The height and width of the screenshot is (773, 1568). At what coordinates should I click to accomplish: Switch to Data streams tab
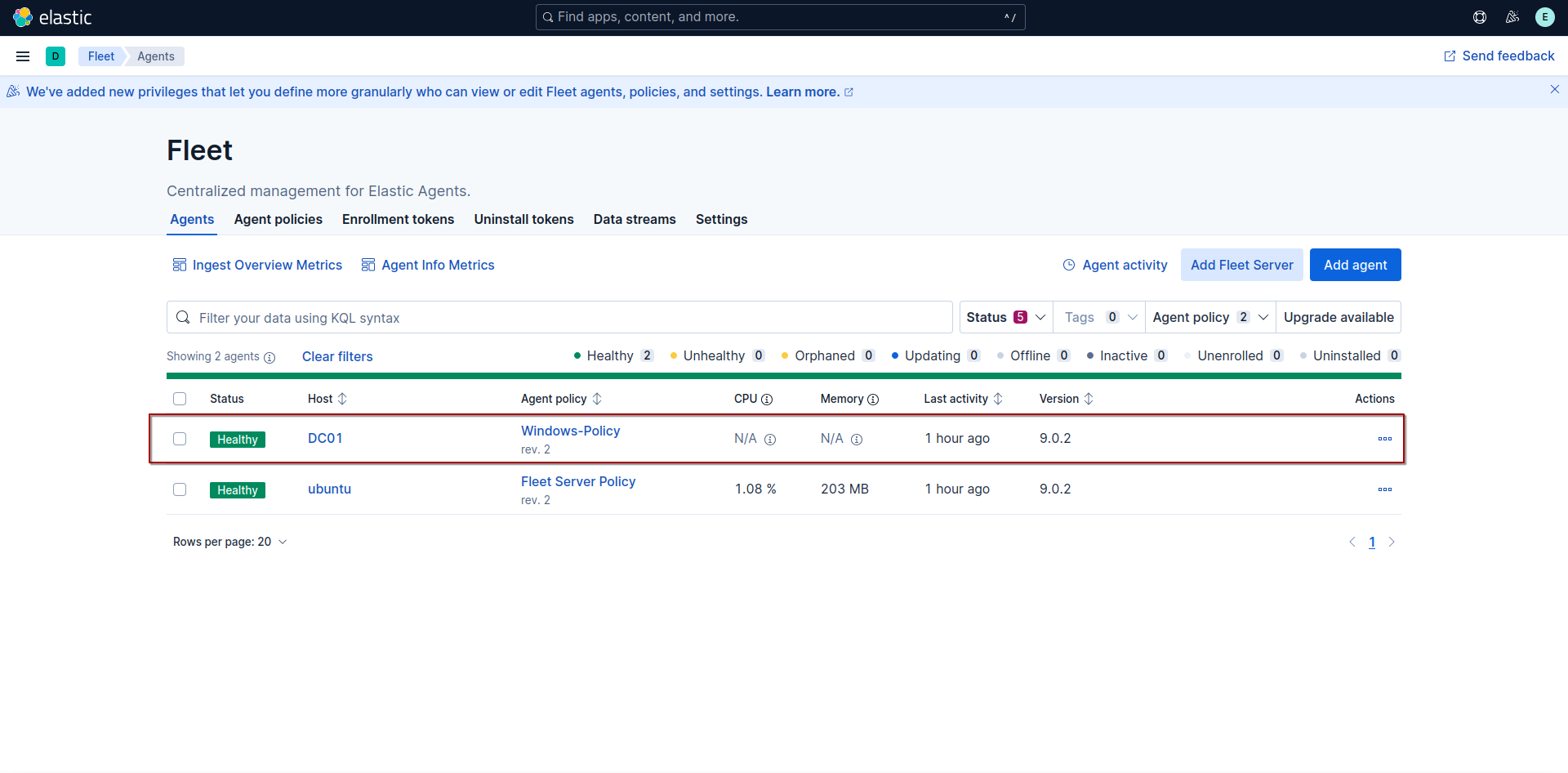point(635,219)
